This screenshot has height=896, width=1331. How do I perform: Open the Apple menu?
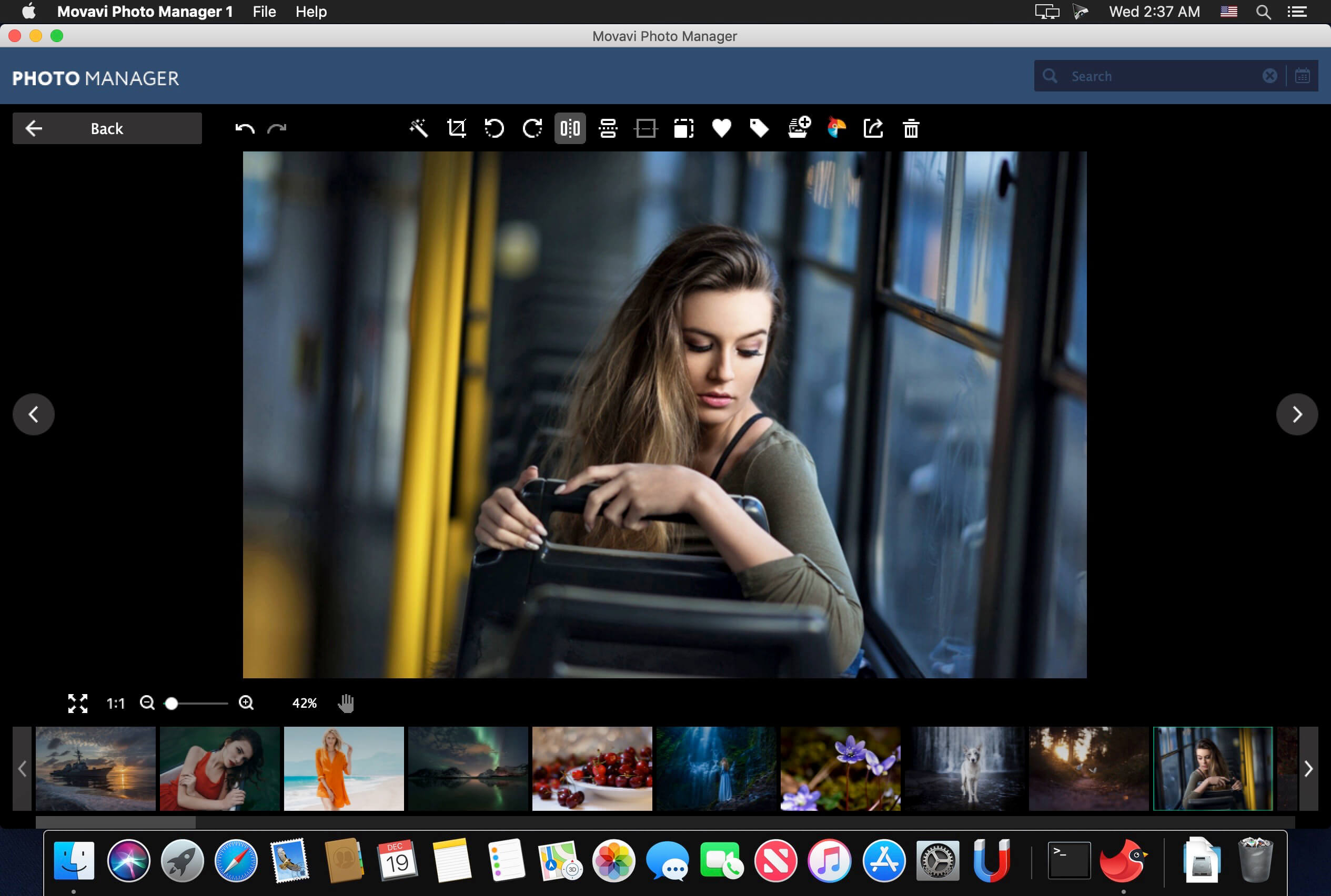pyautogui.click(x=28, y=12)
